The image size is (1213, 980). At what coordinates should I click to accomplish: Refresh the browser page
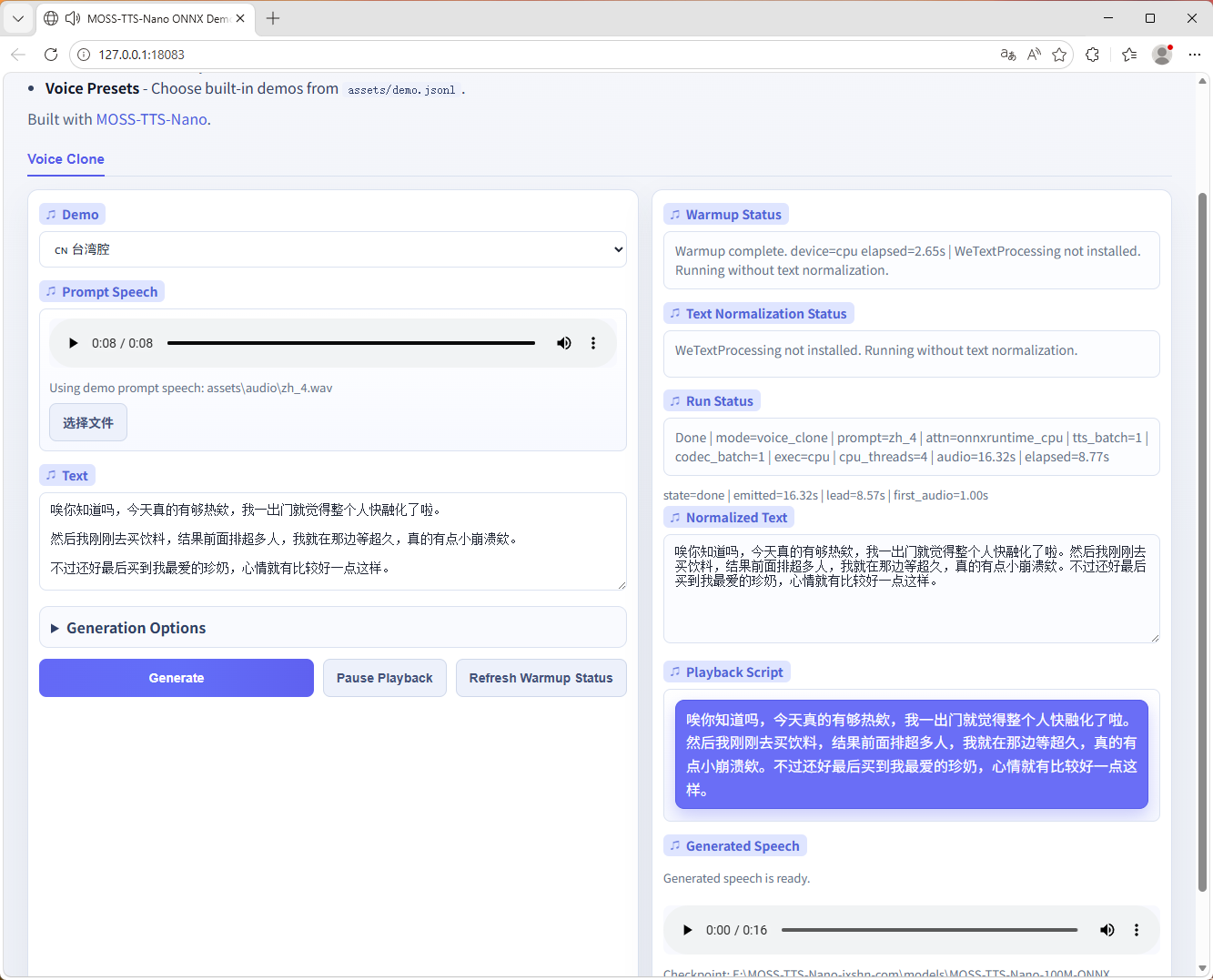pos(51,55)
